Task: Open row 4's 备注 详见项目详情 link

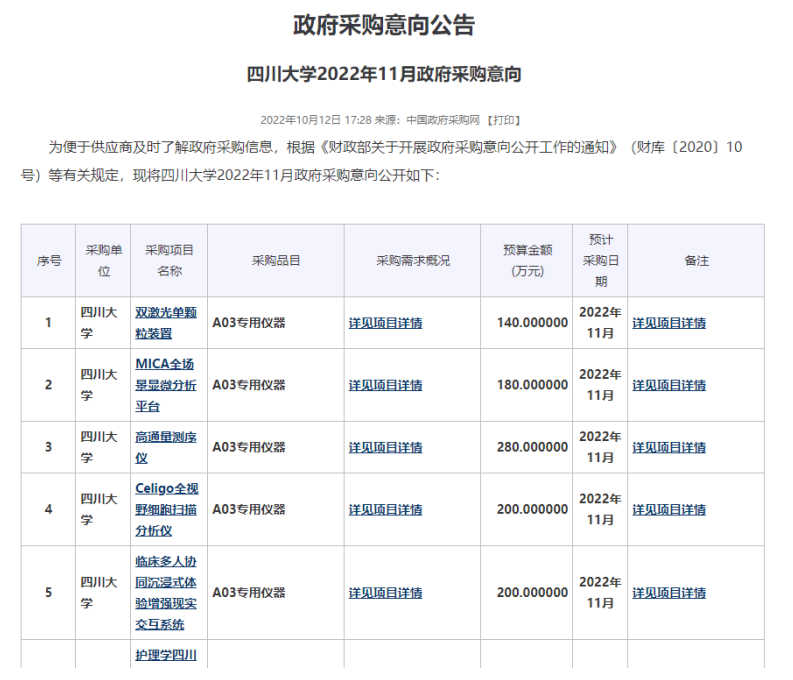Action: pos(669,510)
